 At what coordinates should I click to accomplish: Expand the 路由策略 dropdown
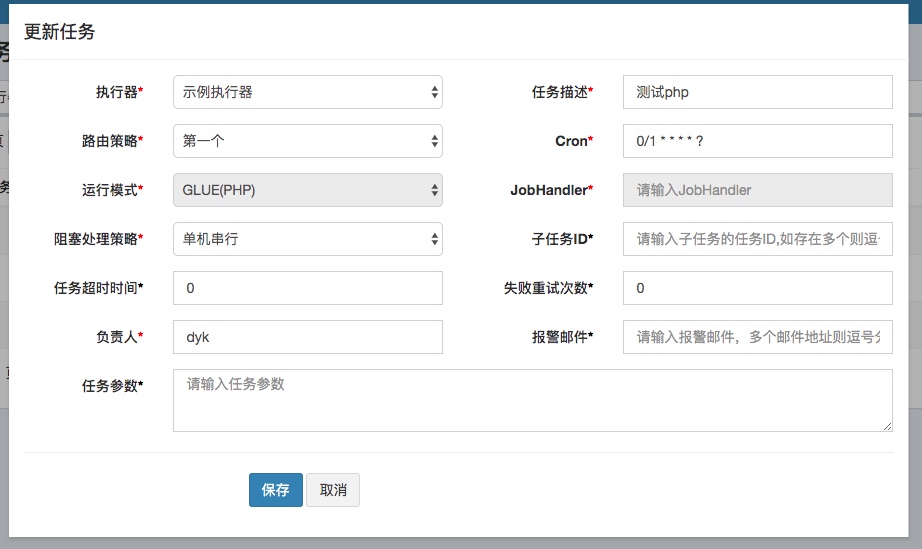(x=307, y=141)
